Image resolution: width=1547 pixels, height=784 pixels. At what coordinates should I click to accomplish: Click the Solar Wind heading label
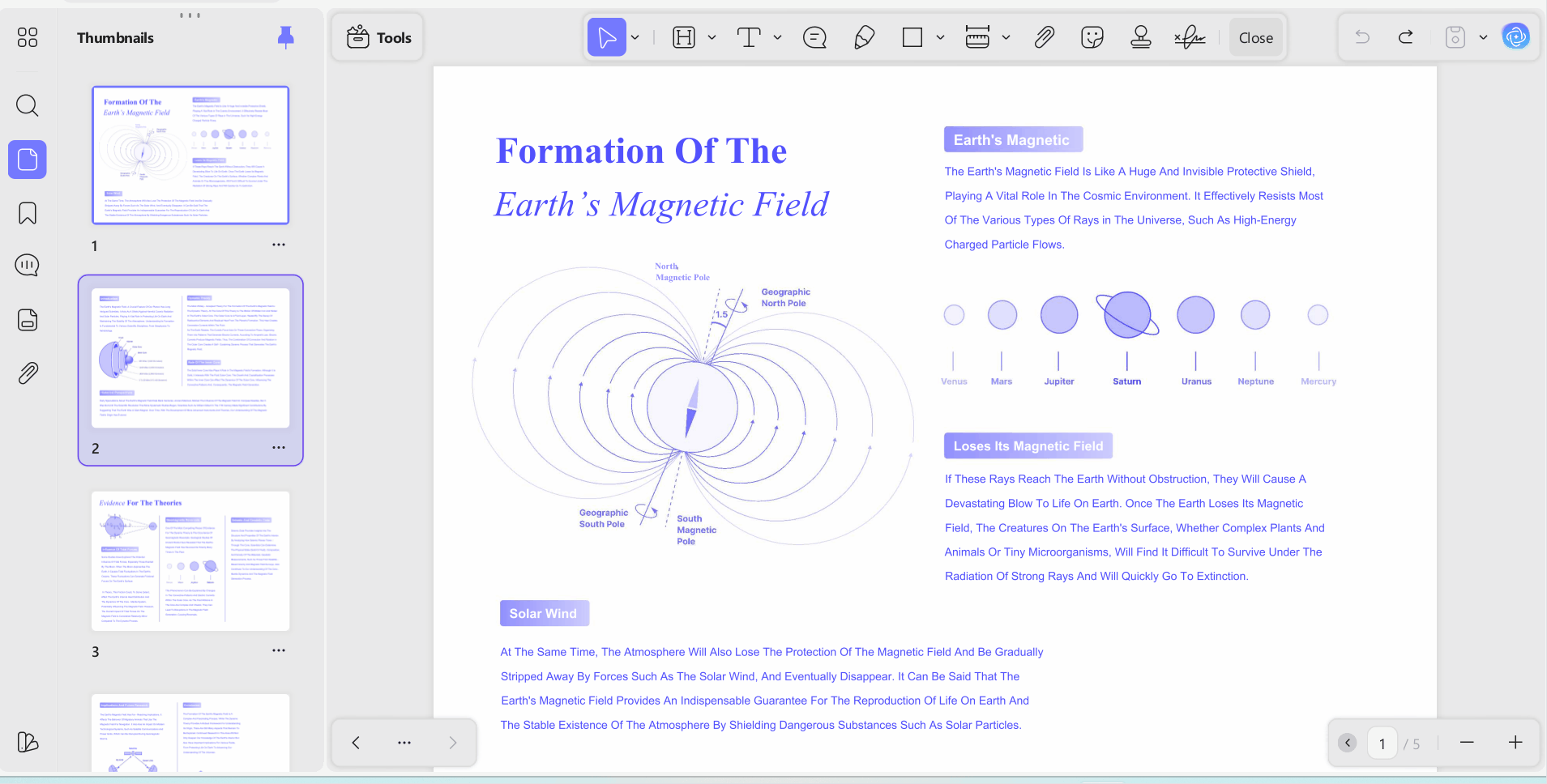point(544,614)
